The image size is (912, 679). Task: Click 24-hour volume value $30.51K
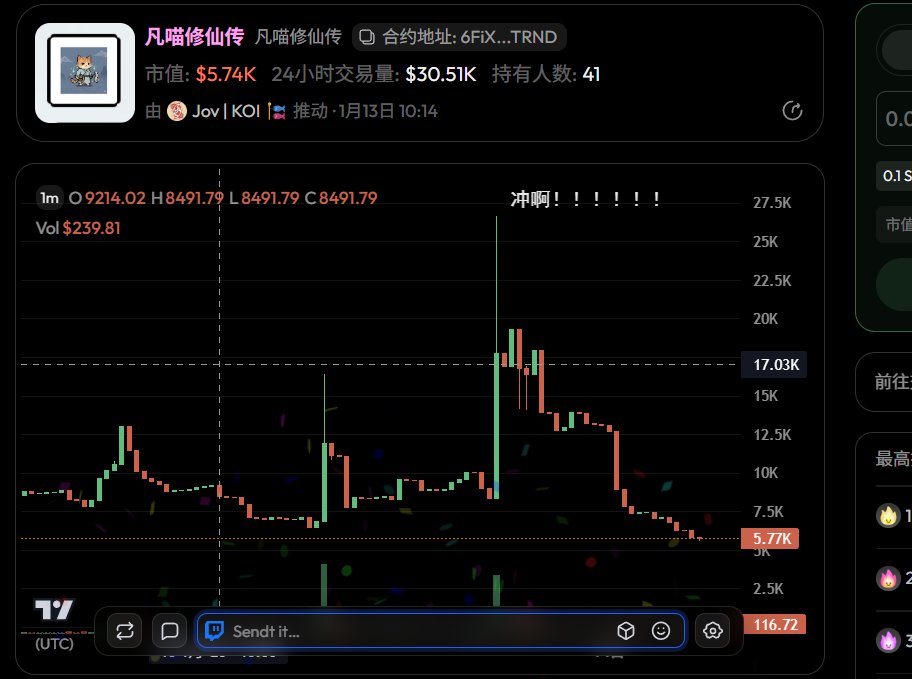point(440,74)
